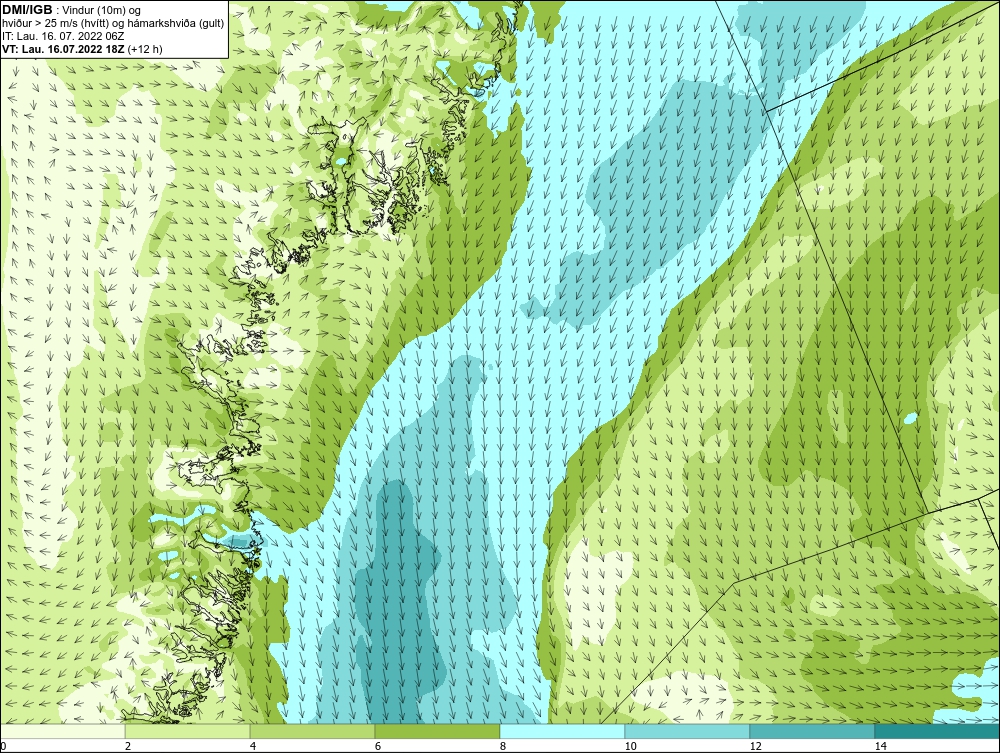The image size is (1000, 753).
Task: Click the 2–4 m/s light green swatch
Action: pyautogui.click(x=188, y=731)
